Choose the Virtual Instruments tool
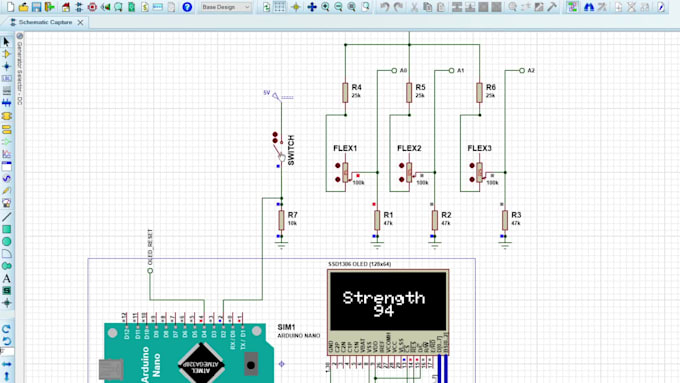 [x=7, y=203]
